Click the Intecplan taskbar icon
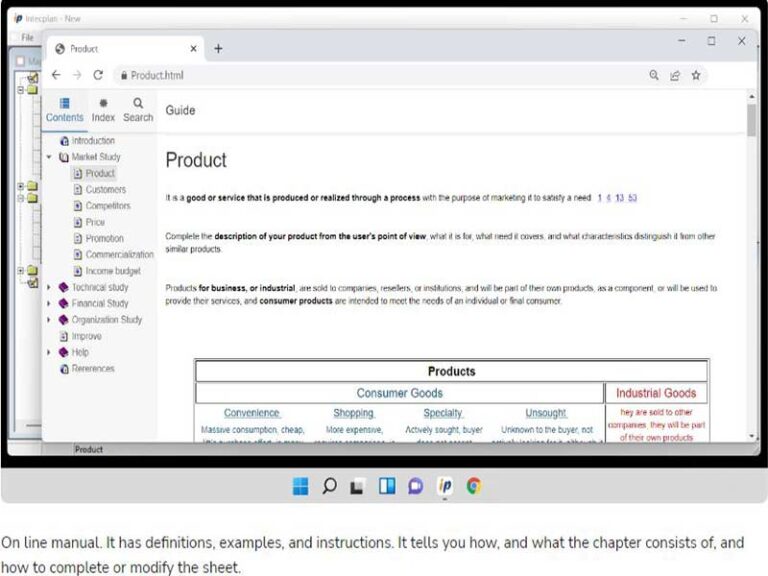 pyautogui.click(x=445, y=486)
